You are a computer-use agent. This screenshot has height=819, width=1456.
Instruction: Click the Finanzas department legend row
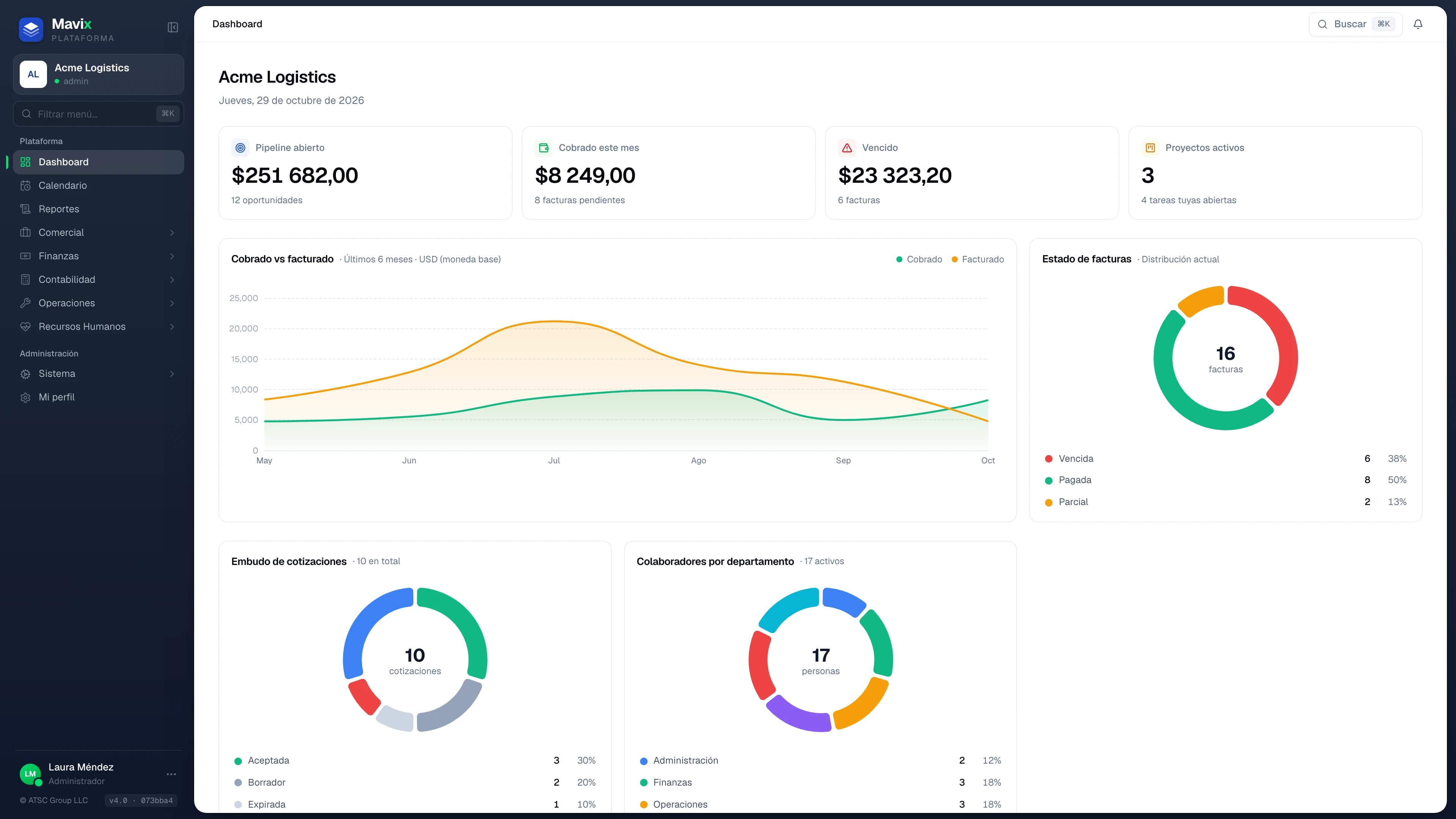(x=821, y=782)
